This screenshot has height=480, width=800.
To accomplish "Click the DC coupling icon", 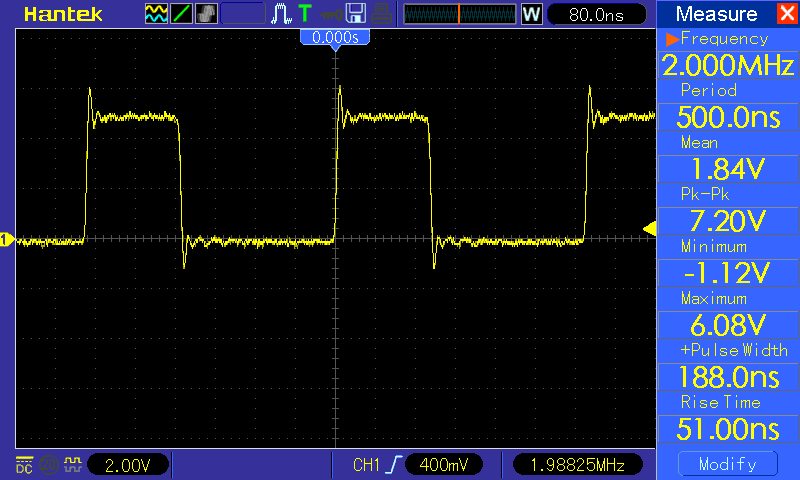I will 24,465.
